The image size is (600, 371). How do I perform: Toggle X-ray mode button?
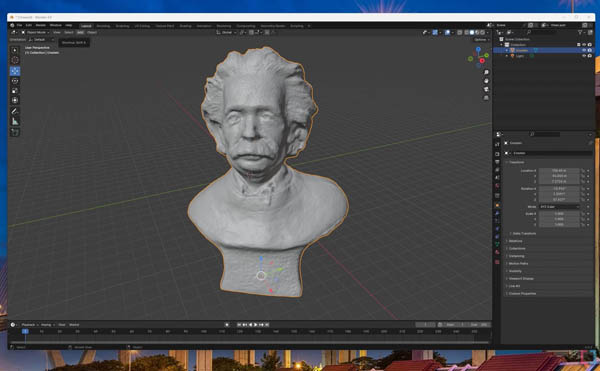click(460, 33)
